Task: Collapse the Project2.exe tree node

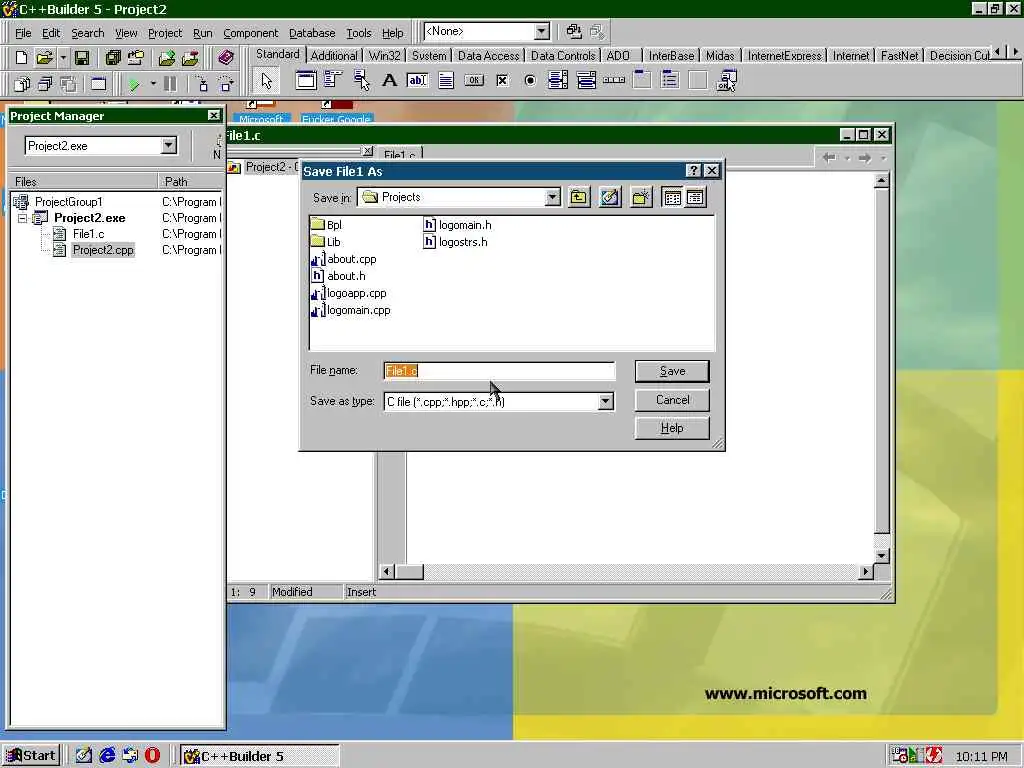Action: (x=22, y=218)
